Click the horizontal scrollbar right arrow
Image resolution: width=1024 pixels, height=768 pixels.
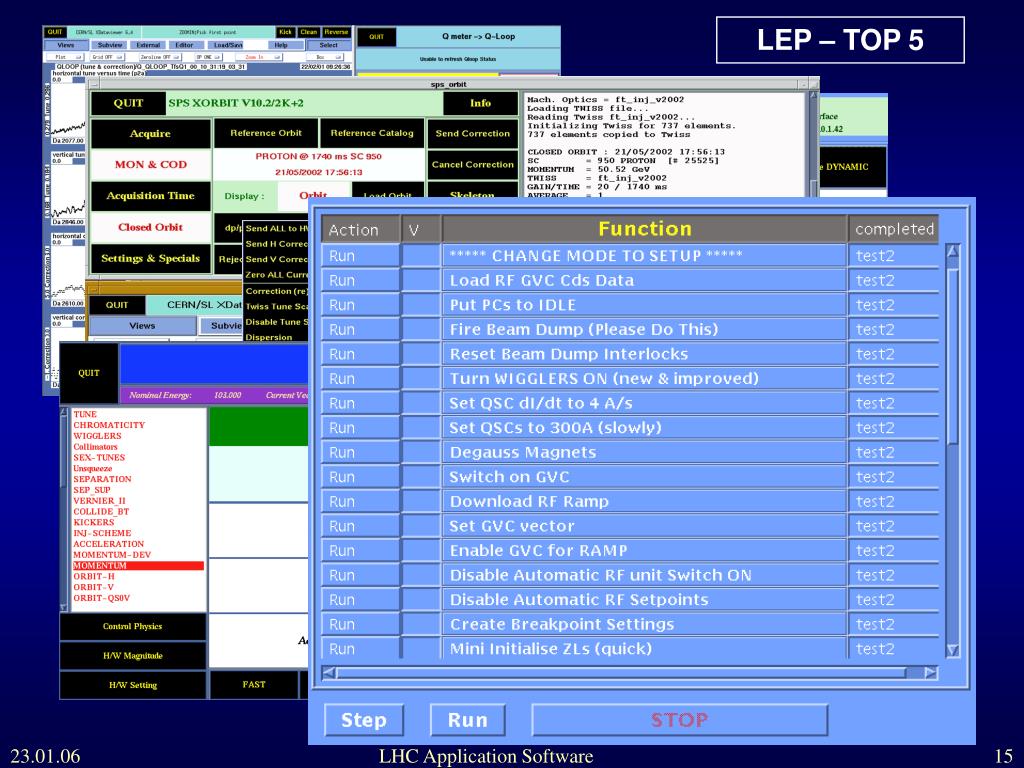(x=931, y=673)
